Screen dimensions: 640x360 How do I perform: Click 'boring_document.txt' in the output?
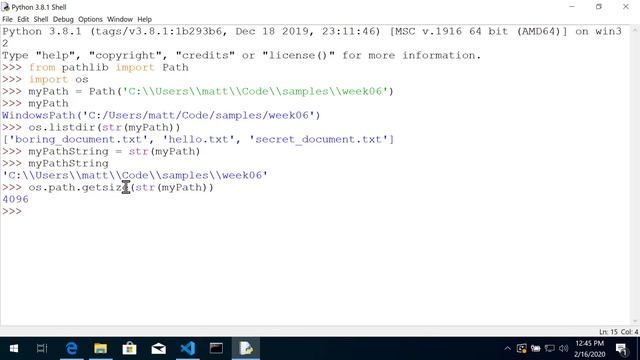coord(78,140)
